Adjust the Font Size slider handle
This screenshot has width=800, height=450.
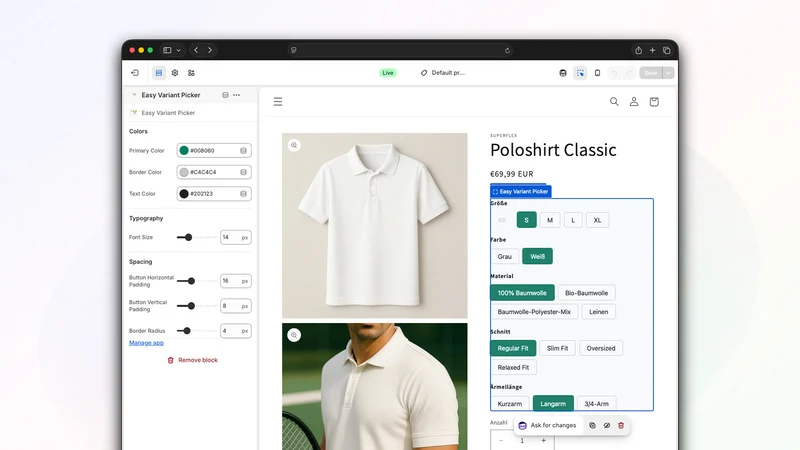click(x=188, y=237)
